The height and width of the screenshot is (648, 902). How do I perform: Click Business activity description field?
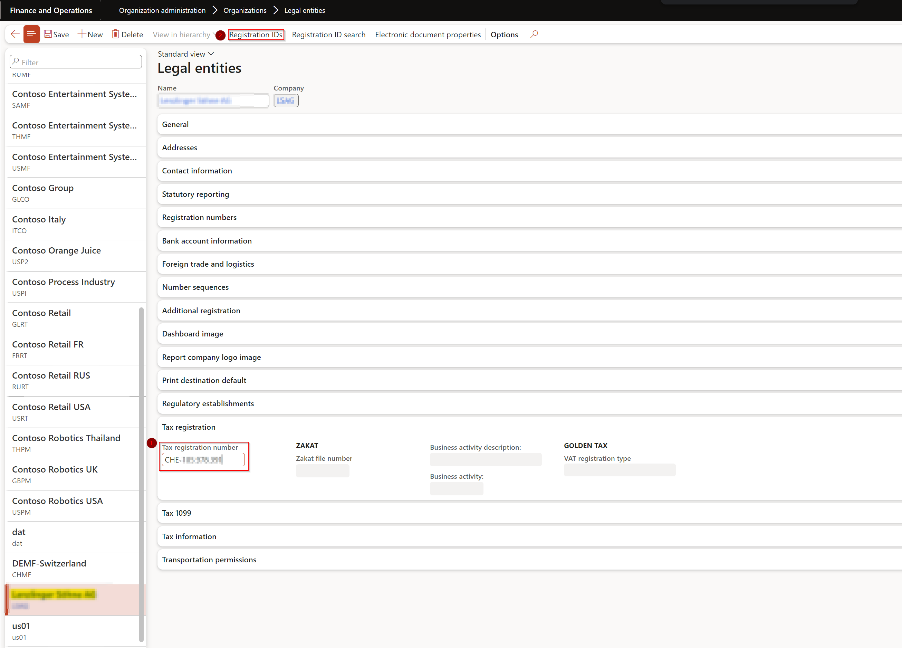click(486, 459)
